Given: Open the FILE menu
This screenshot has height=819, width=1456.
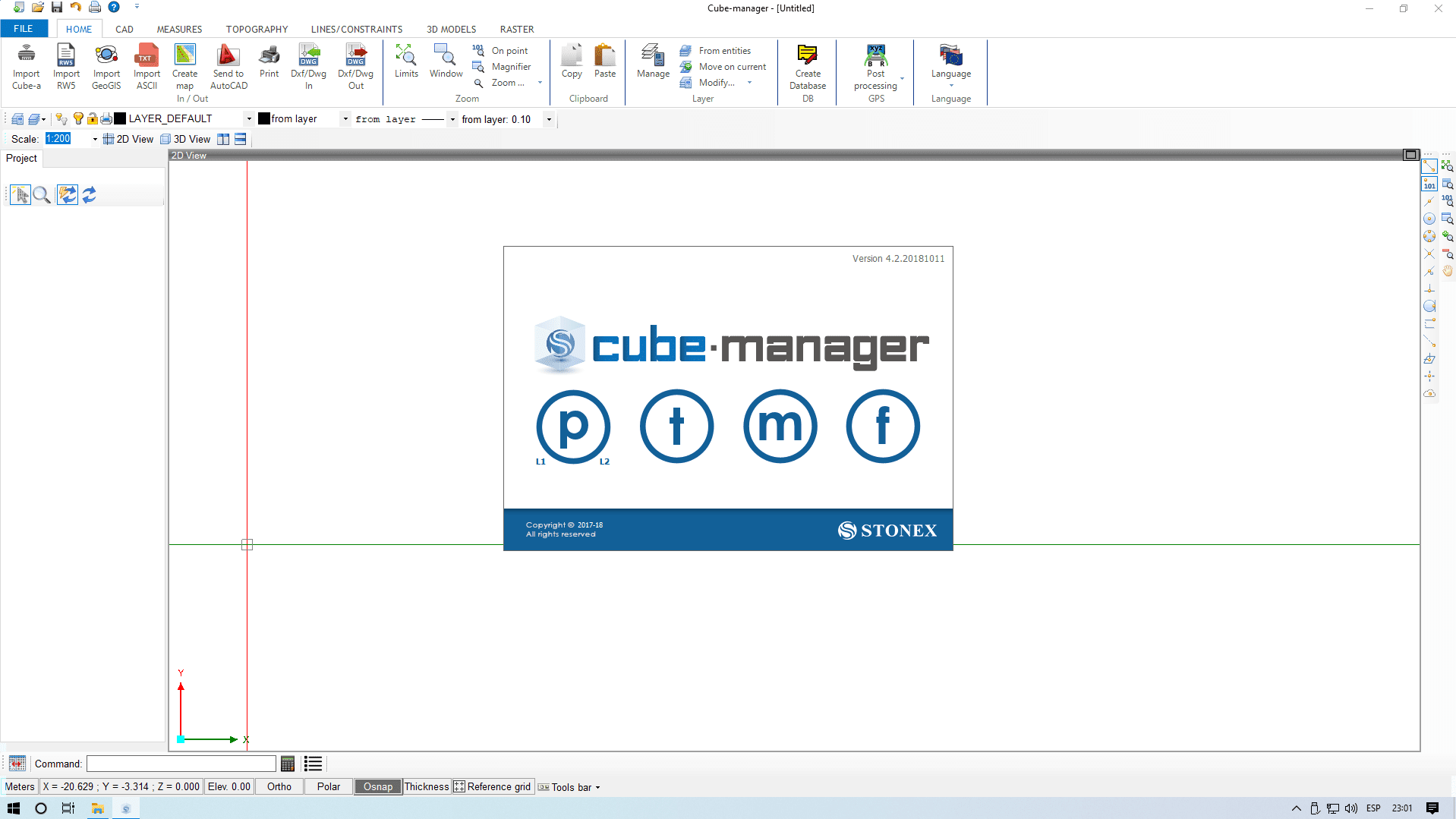Looking at the screenshot, I should (x=24, y=29).
